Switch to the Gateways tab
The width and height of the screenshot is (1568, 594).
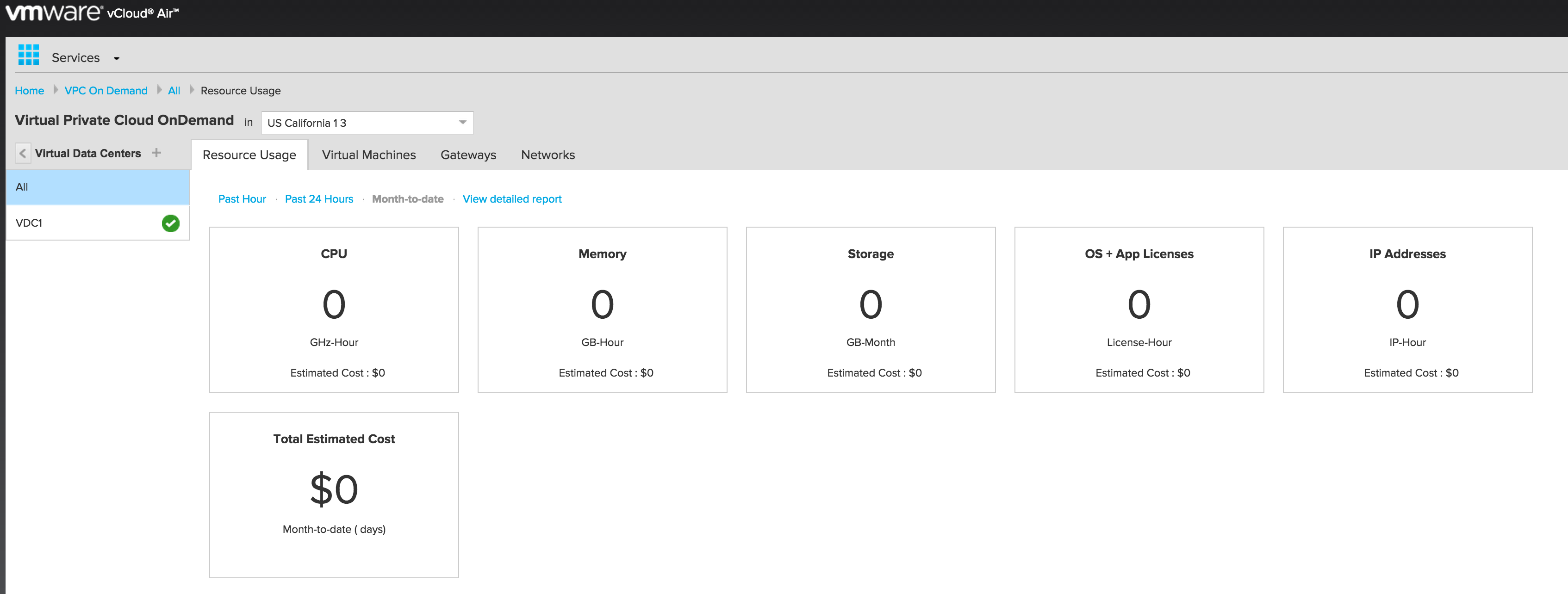click(468, 155)
